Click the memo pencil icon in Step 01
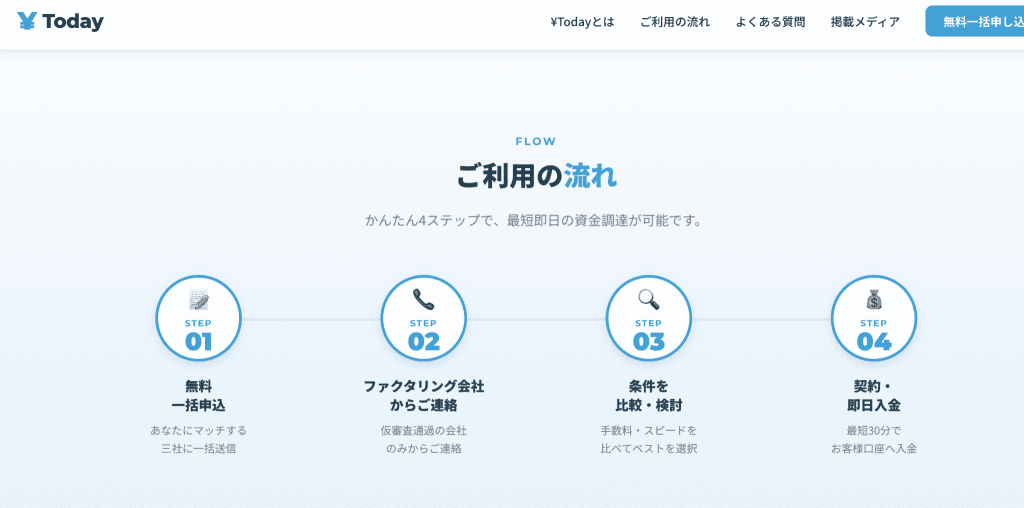This screenshot has width=1024, height=508. pyautogui.click(x=199, y=300)
